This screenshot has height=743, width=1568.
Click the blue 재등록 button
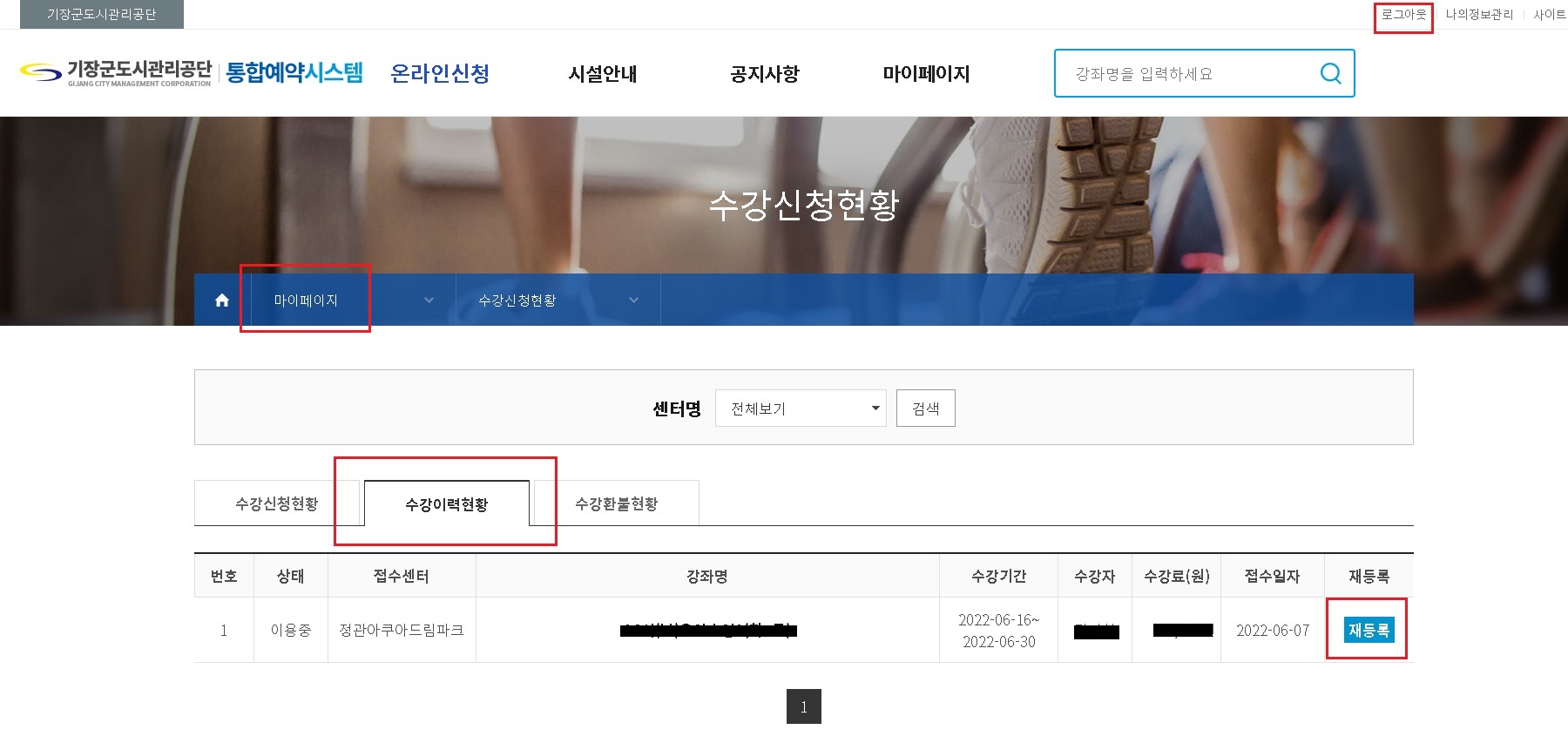[1369, 630]
